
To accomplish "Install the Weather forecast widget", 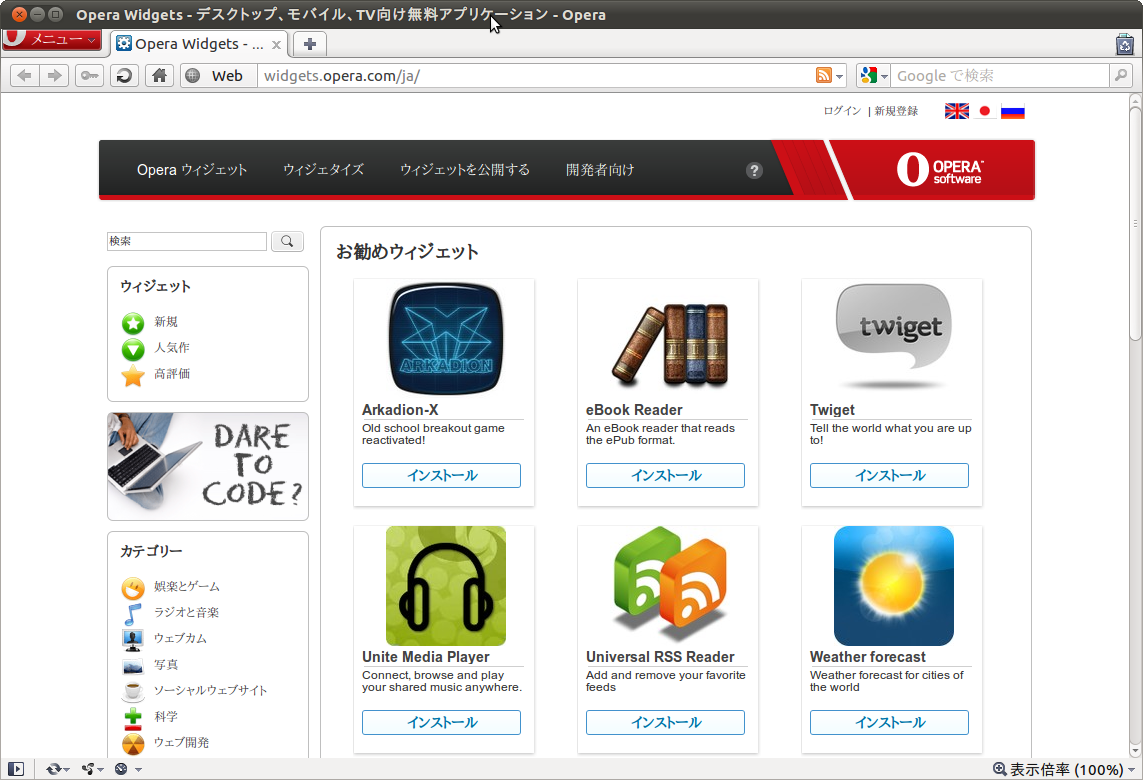I will click(889, 722).
